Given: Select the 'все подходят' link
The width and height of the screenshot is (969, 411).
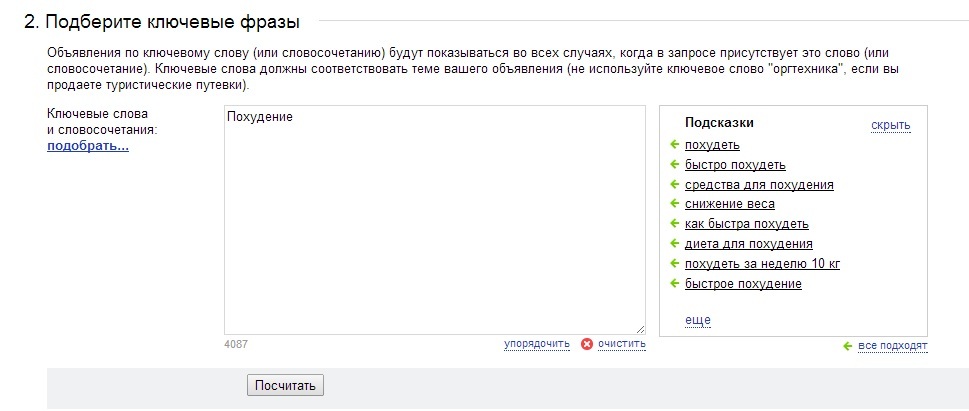Looking at the screenshot, I should click(x=892, y=346).
